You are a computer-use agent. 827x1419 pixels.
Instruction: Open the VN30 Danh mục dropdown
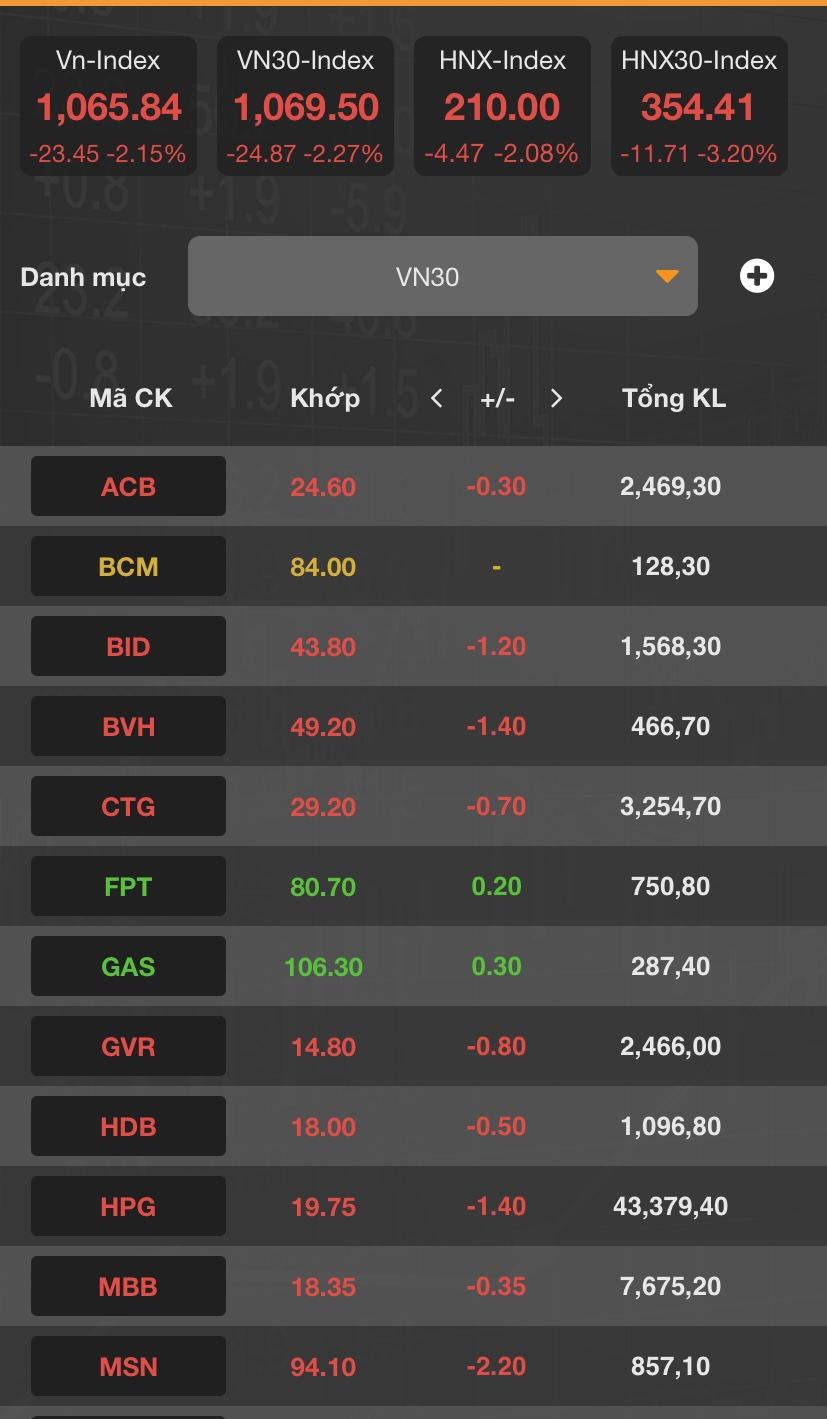[x=442, y=276]
